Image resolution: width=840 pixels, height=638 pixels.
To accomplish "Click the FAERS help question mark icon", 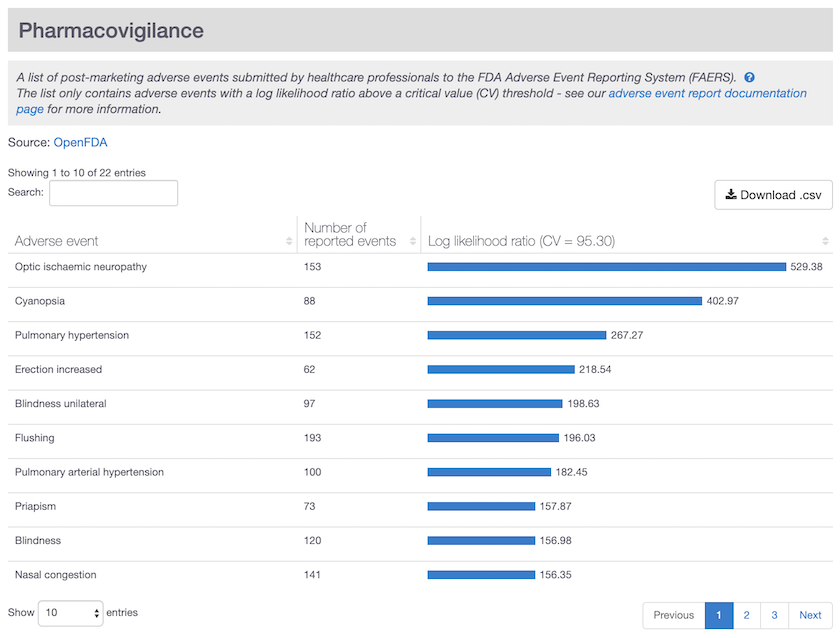I will [x=749, y=77].
